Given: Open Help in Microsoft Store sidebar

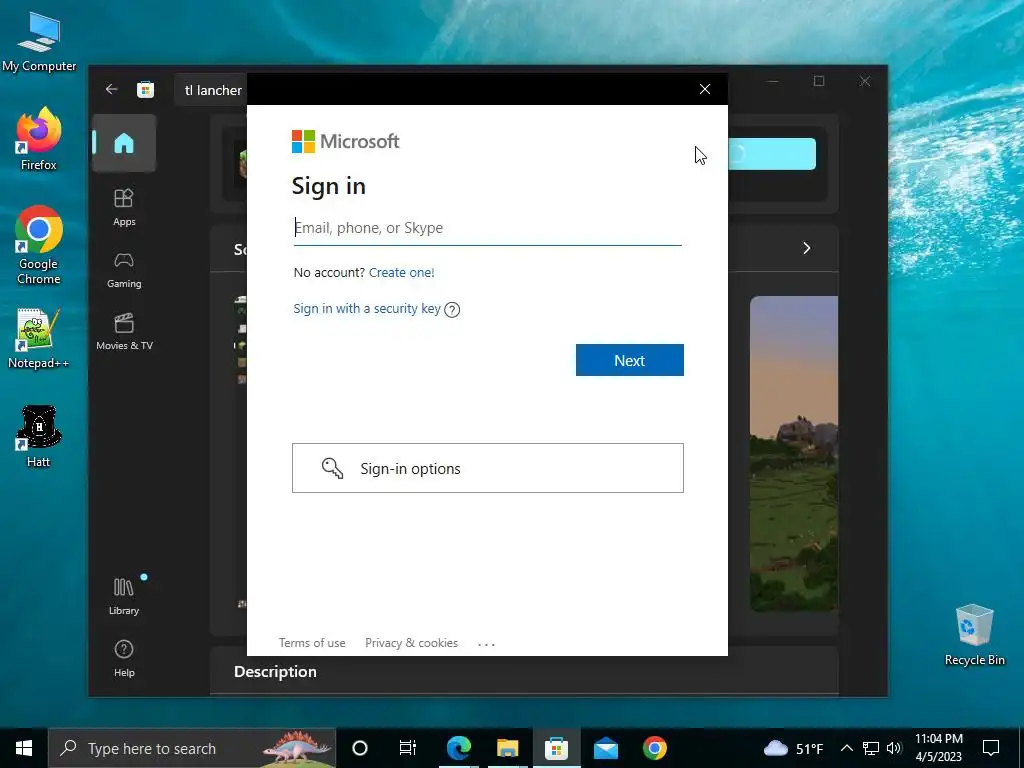Looking at the screenshot, I should [124, 658].
